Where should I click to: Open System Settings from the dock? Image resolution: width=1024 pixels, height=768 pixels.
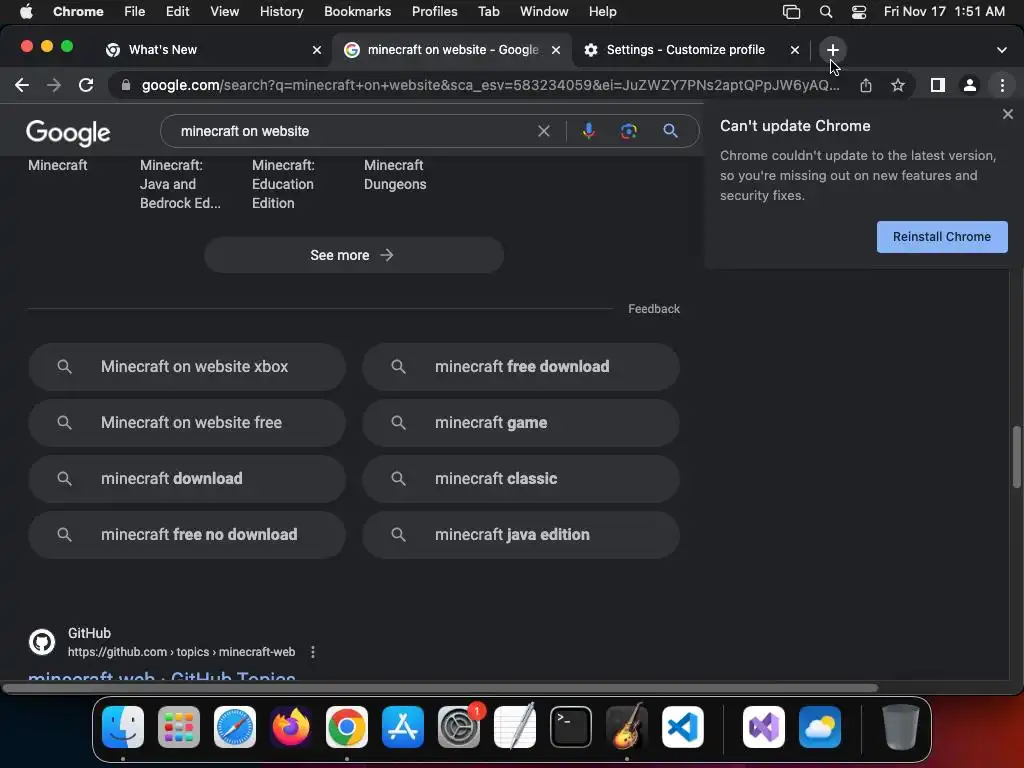[458, 727]
